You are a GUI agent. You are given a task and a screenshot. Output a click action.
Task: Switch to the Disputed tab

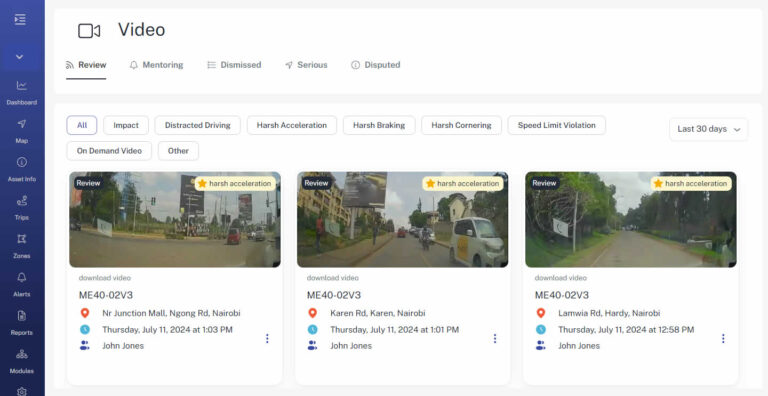(376, 65)
